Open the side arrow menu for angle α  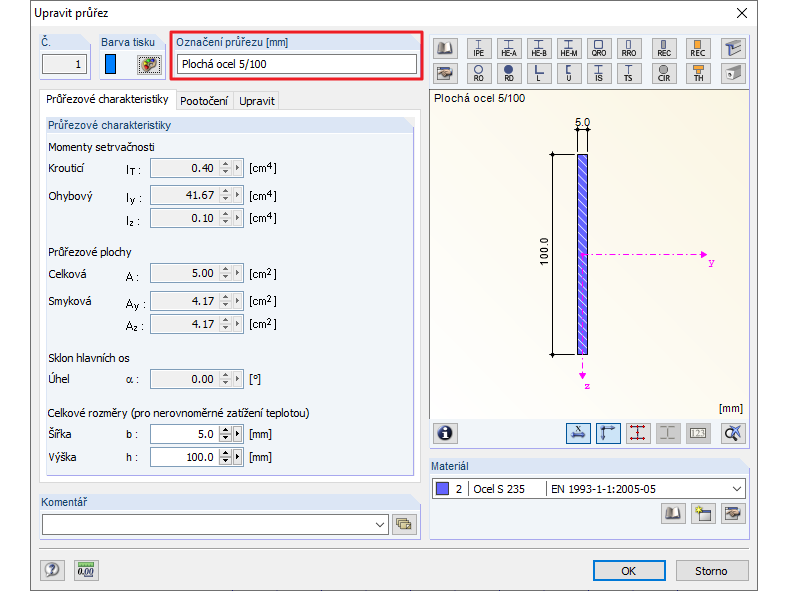[x=238, y=379]
